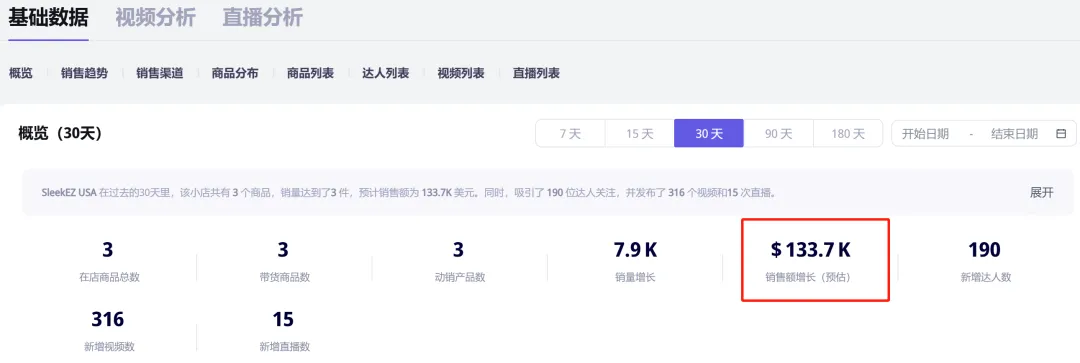This screenshot has height=363, width=1080.
Task: Go to 销售渠道 section
Action: (160, 73)
